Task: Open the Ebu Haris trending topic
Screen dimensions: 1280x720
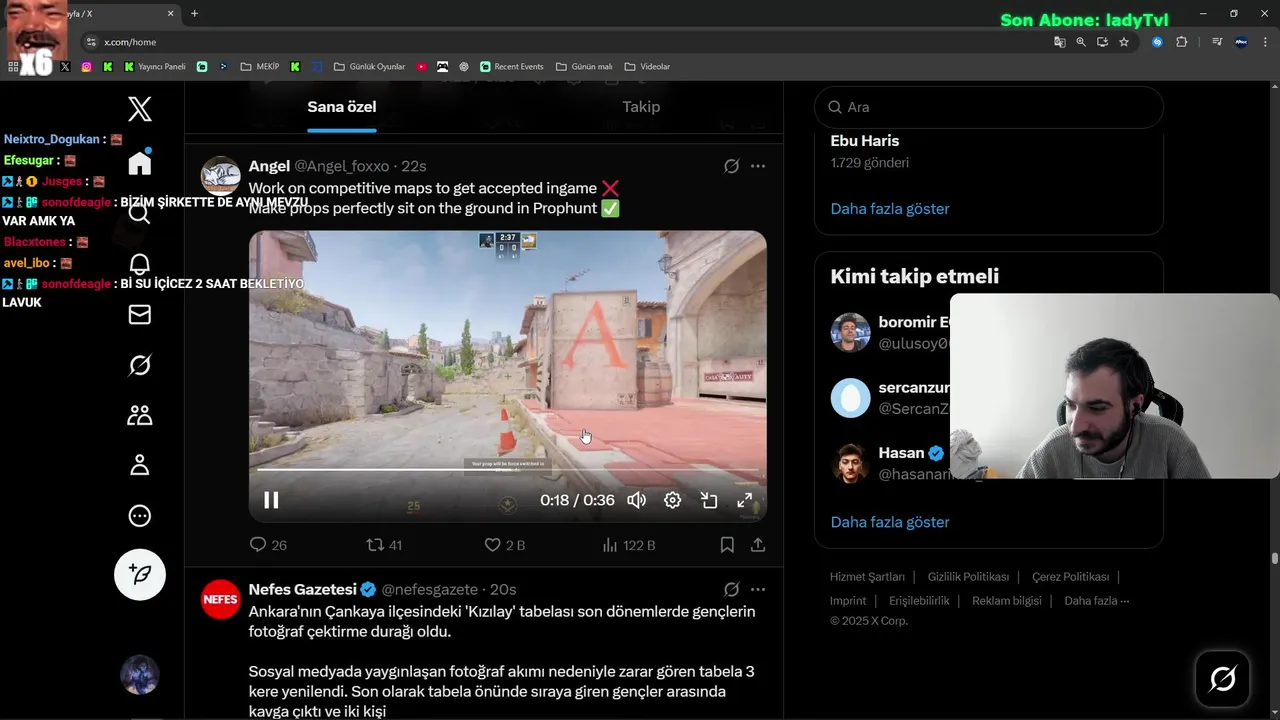Action: pos(864,141)
